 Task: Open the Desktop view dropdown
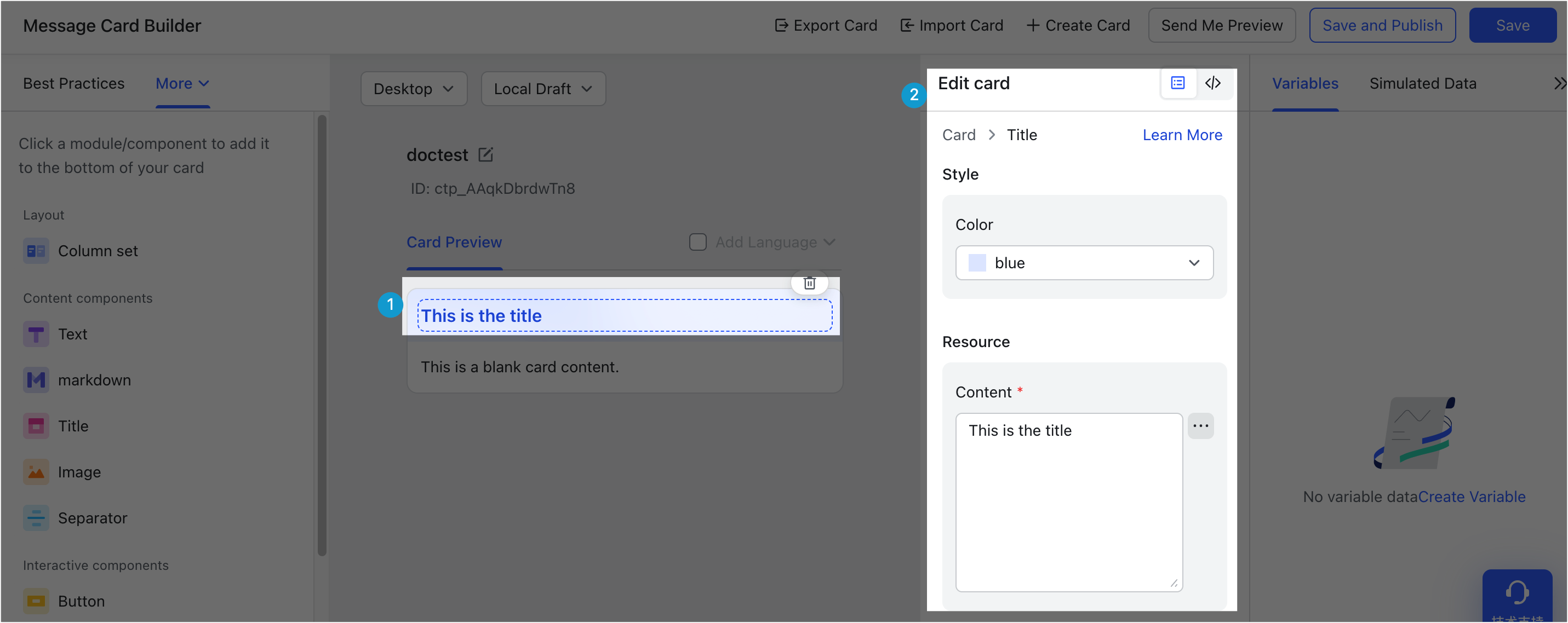414,89
